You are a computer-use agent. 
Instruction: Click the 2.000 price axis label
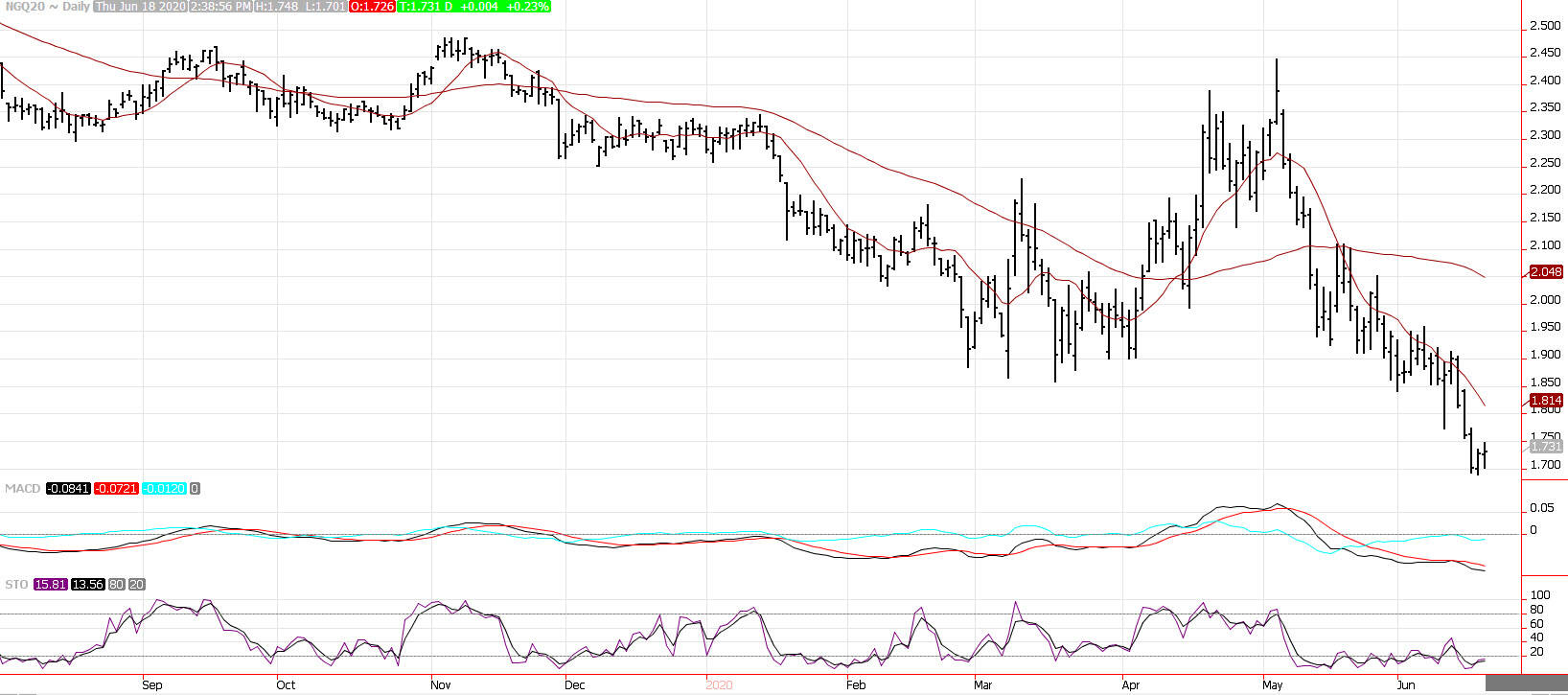pyautogui.click(x=1545, y=300)
